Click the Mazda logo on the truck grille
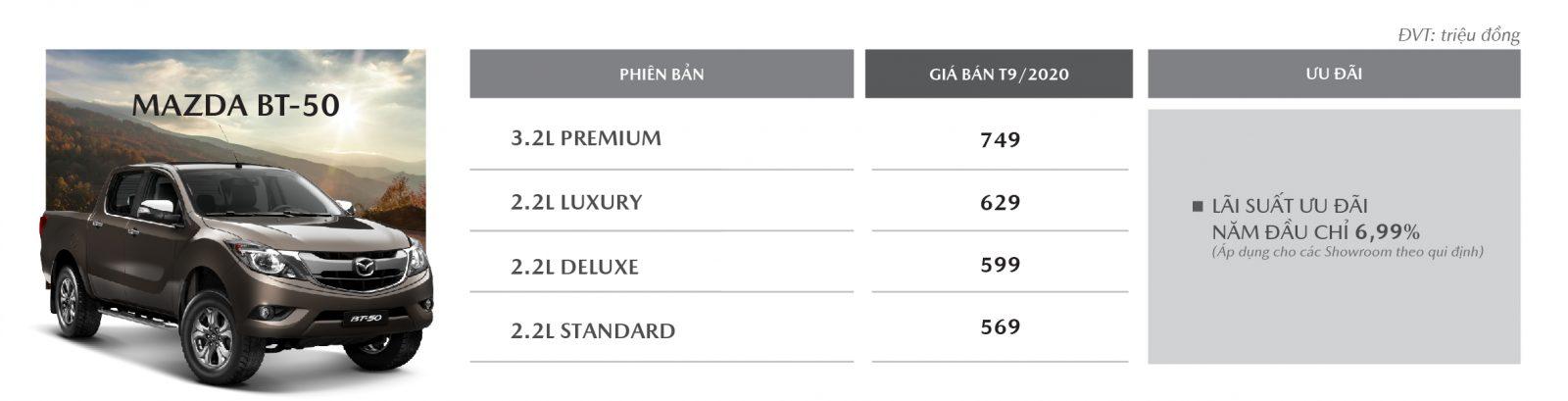 [362, 267]
